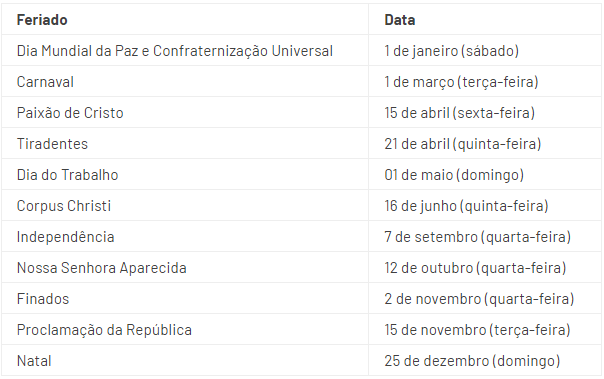
Task: Select the 16 de junho date
Action: tap(466, 206)
